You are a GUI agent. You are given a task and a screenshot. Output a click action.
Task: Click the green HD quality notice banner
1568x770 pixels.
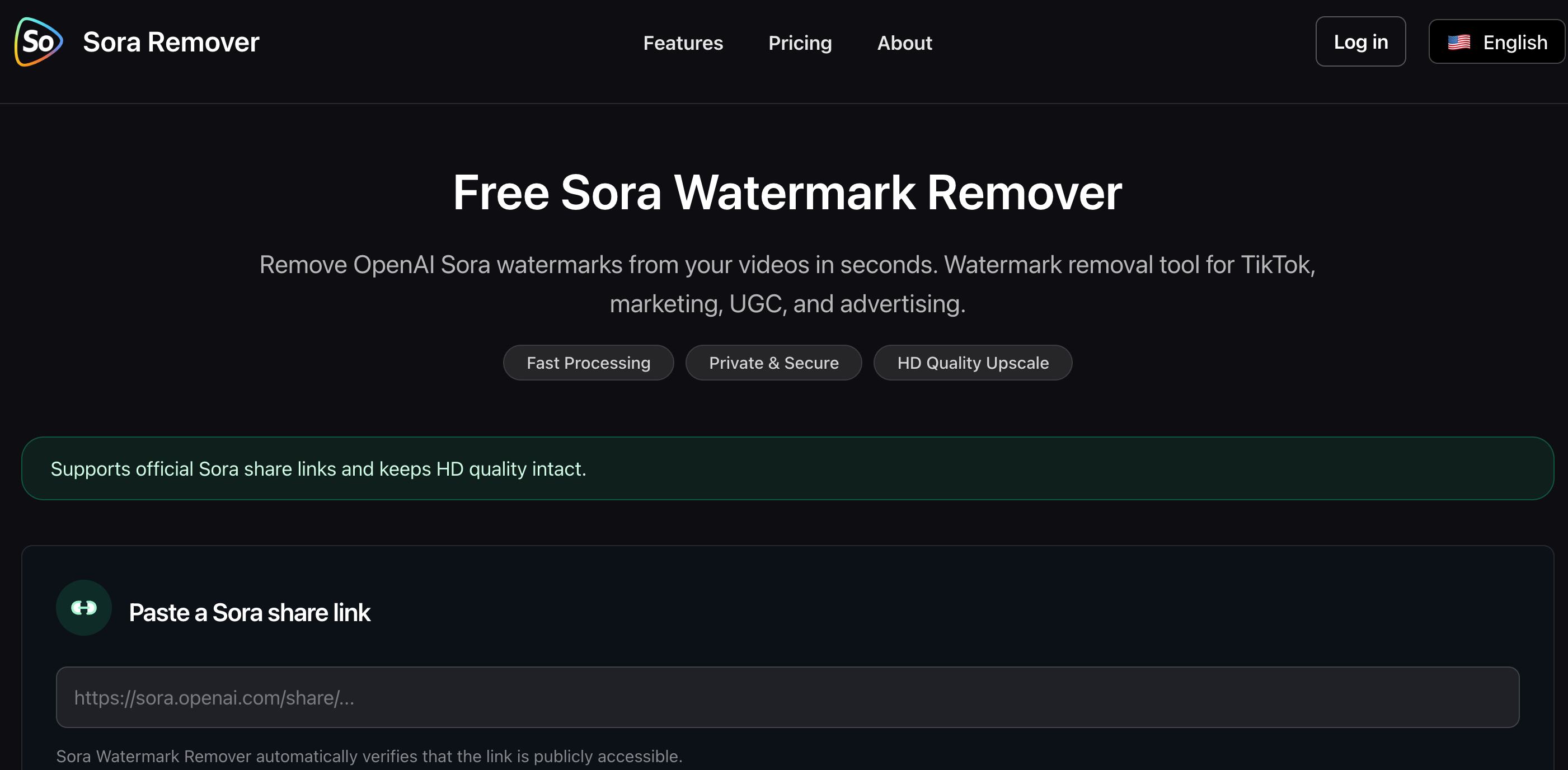coord(787,468)
